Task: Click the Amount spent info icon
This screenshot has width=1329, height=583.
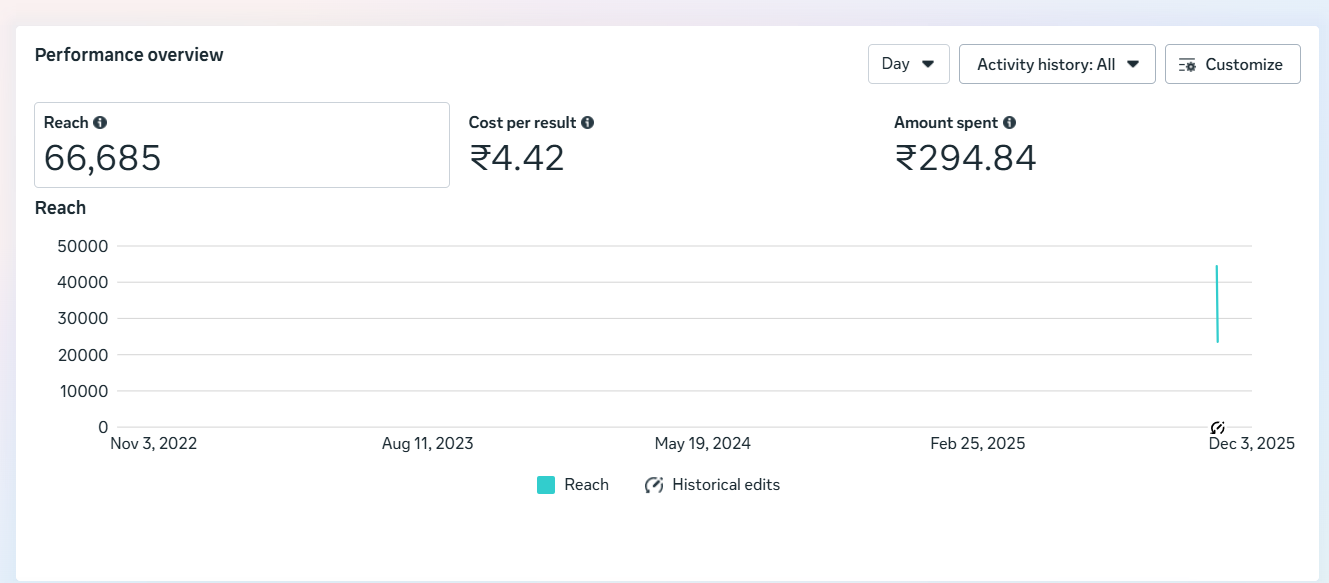Action: tap(1010, 123)
